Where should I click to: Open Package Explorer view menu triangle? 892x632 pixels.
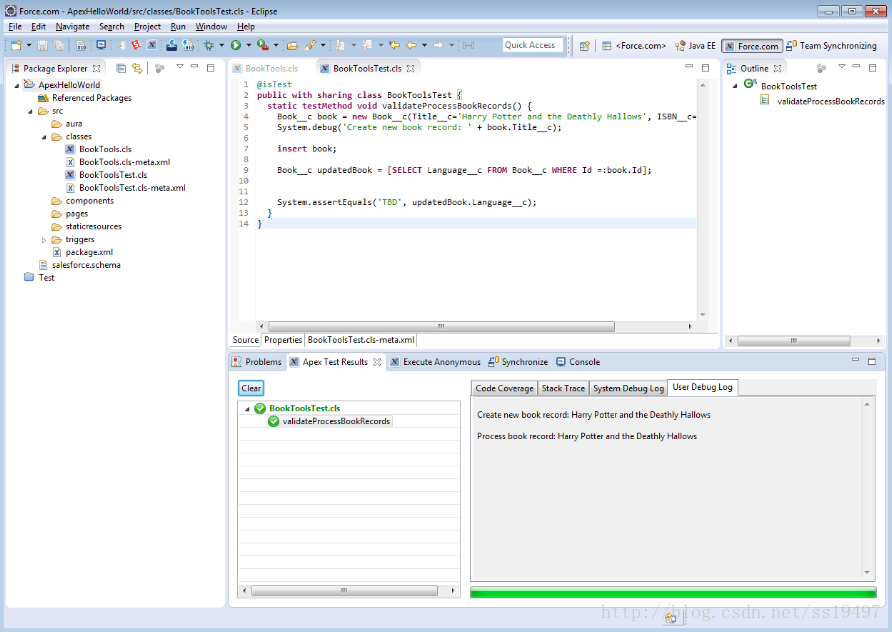(180, 67)
